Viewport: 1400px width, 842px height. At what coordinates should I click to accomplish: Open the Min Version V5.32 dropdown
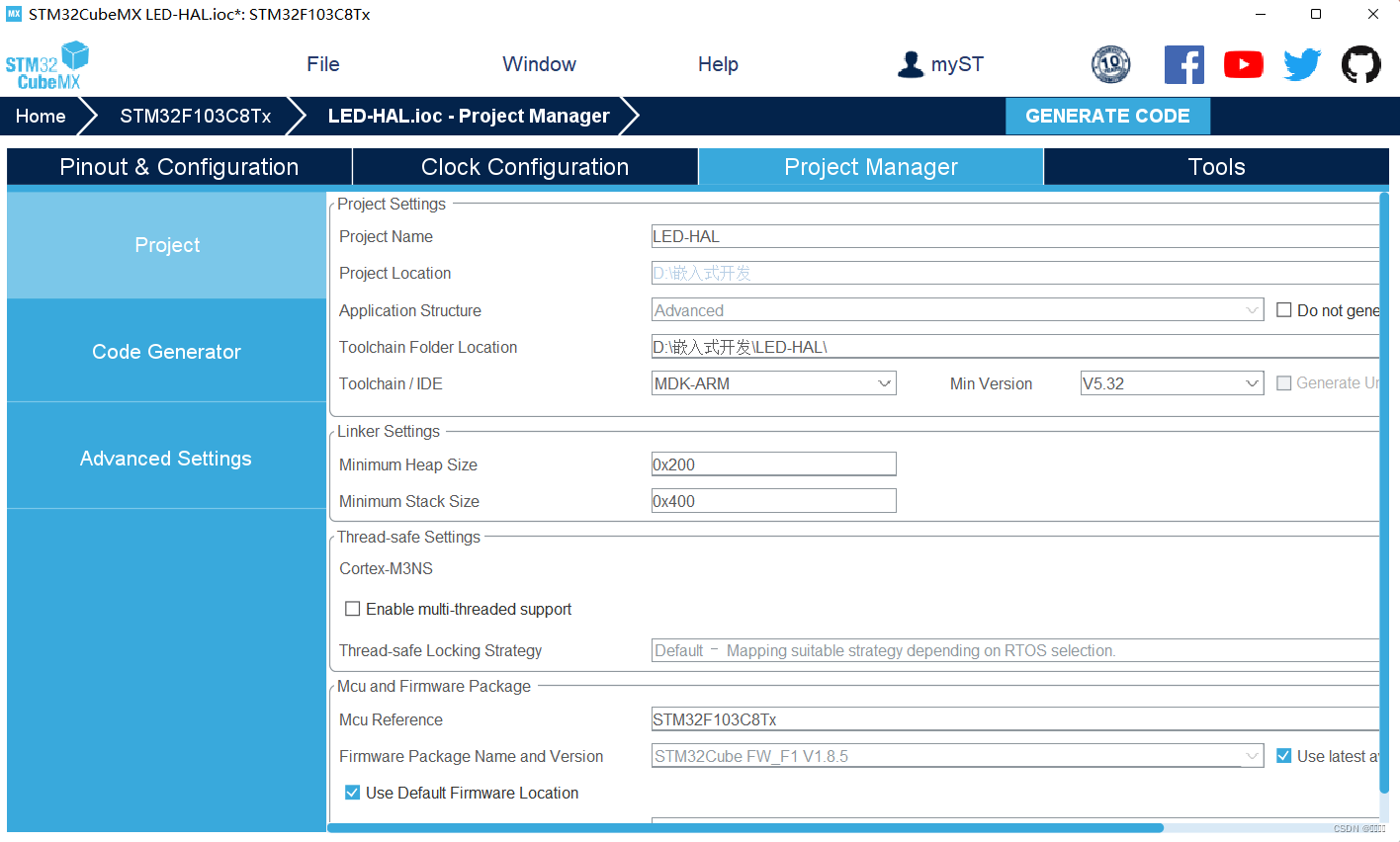click(x=1172, y=383)
